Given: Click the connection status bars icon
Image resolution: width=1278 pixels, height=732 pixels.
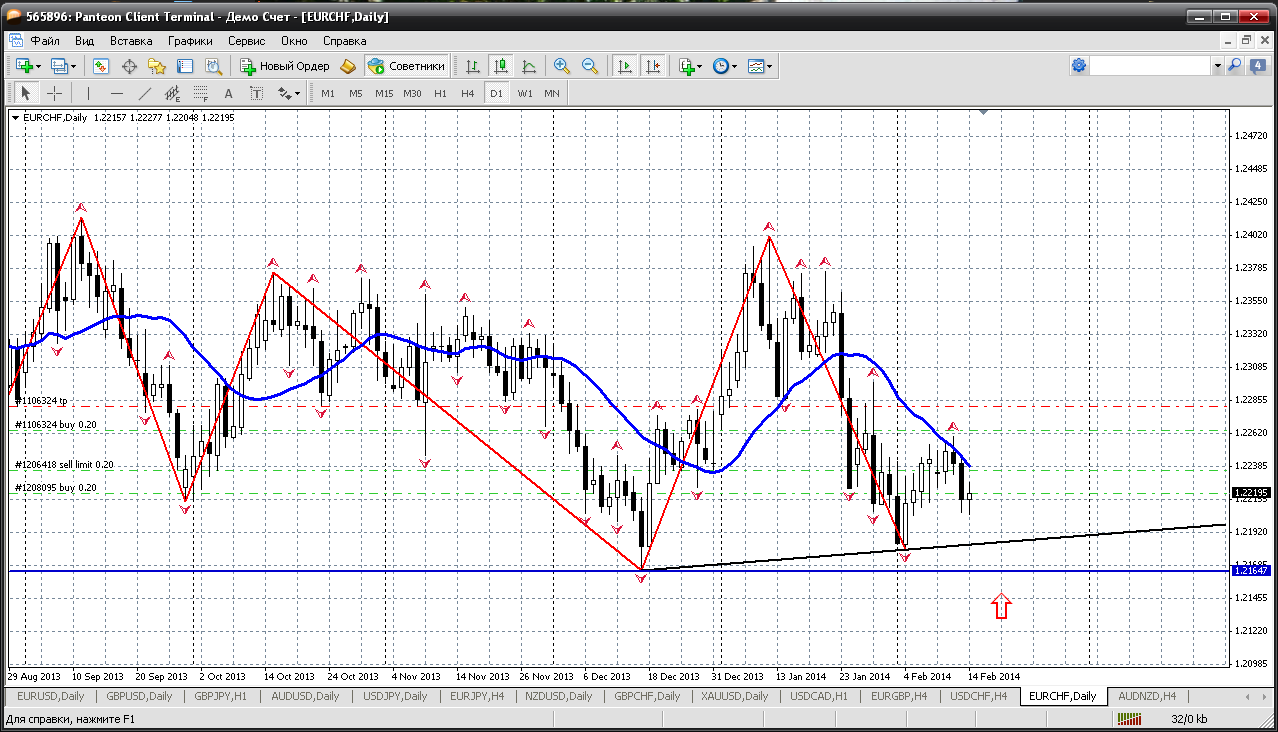Looking at the screenshot, I should click(x=1130, y=719).
